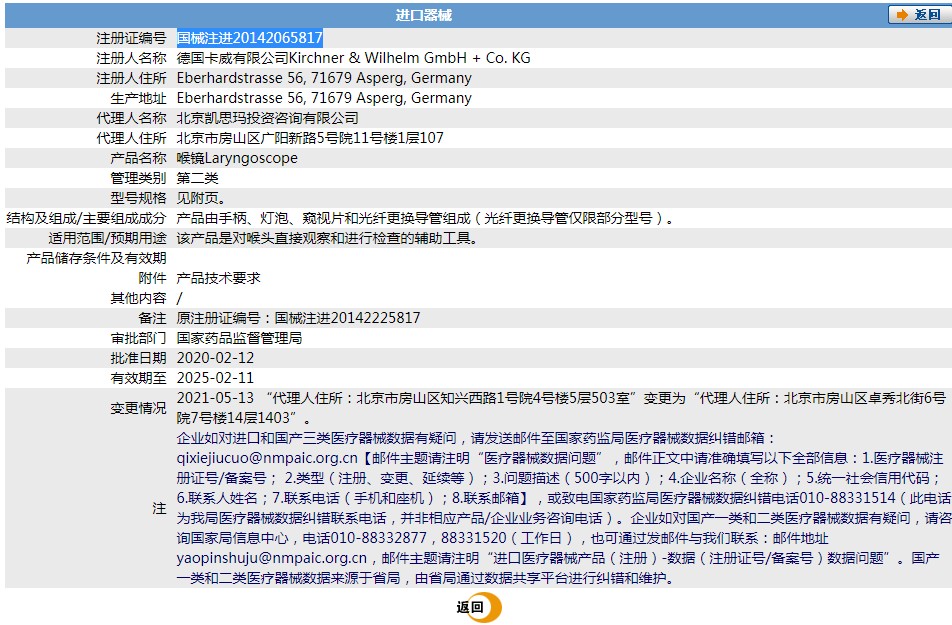Click agent name 北京凯思玛投资咨询有限公司

[x=268, y=118]
